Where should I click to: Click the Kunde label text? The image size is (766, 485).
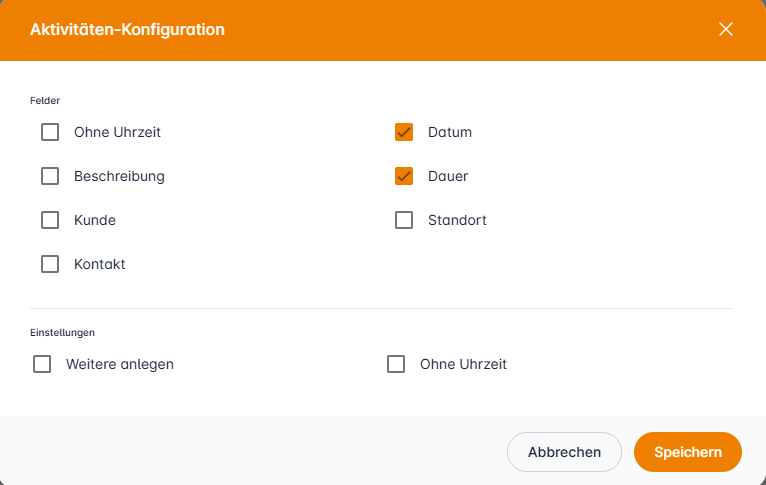(95, 220)
